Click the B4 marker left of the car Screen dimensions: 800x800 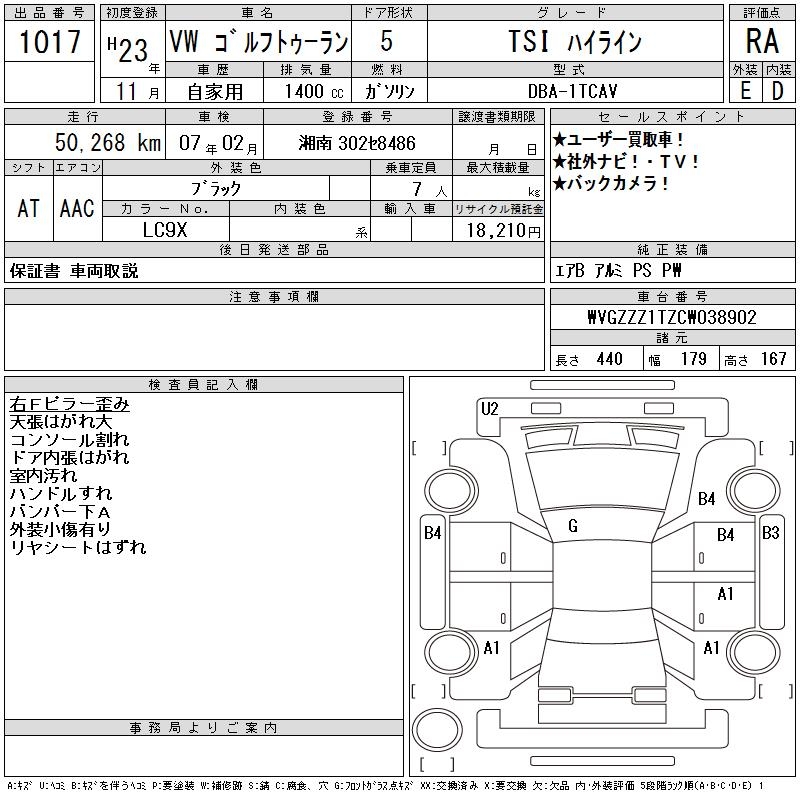click(x=432, y=533)
